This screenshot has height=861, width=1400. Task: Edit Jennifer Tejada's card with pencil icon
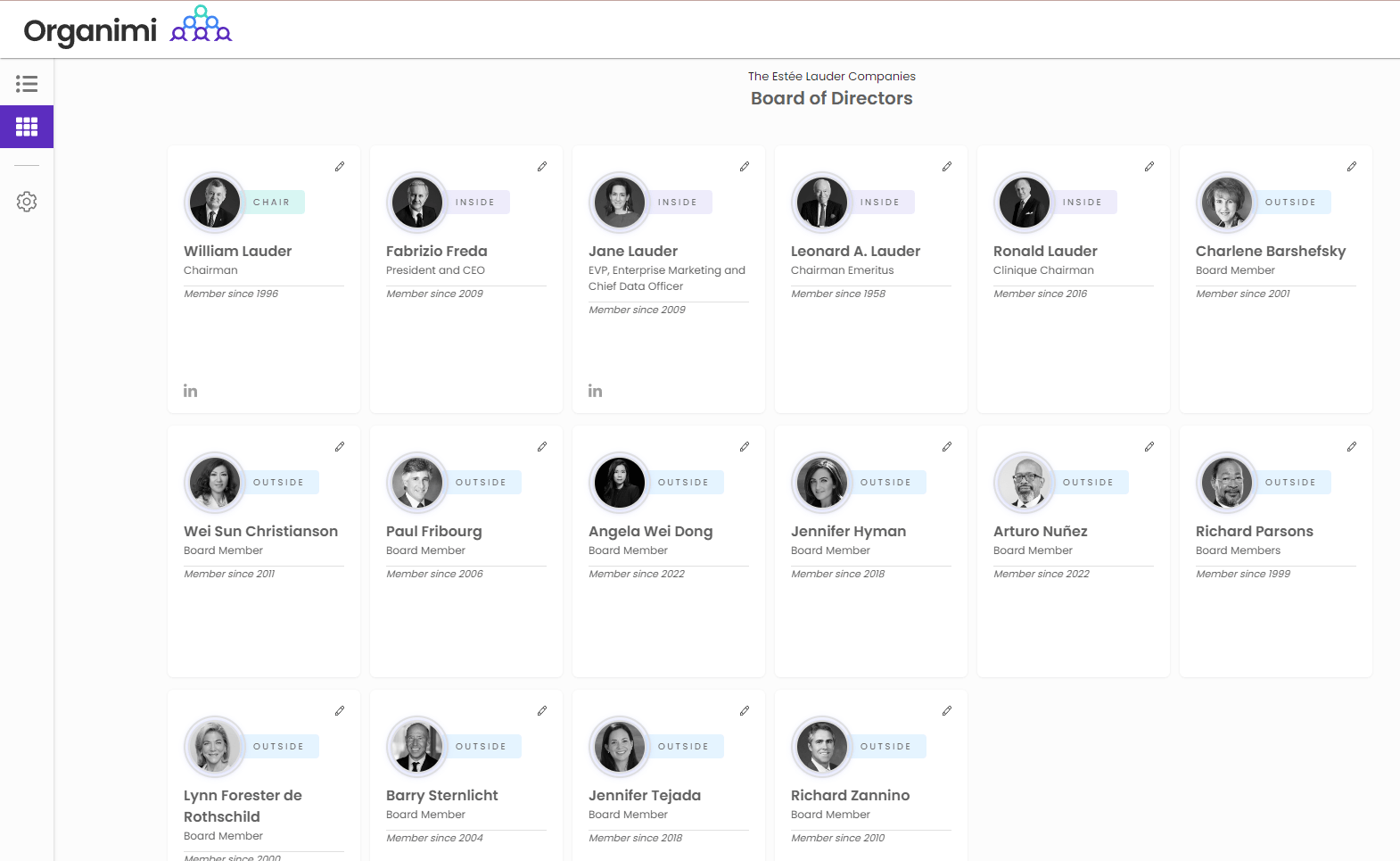[x=745, y=711]
